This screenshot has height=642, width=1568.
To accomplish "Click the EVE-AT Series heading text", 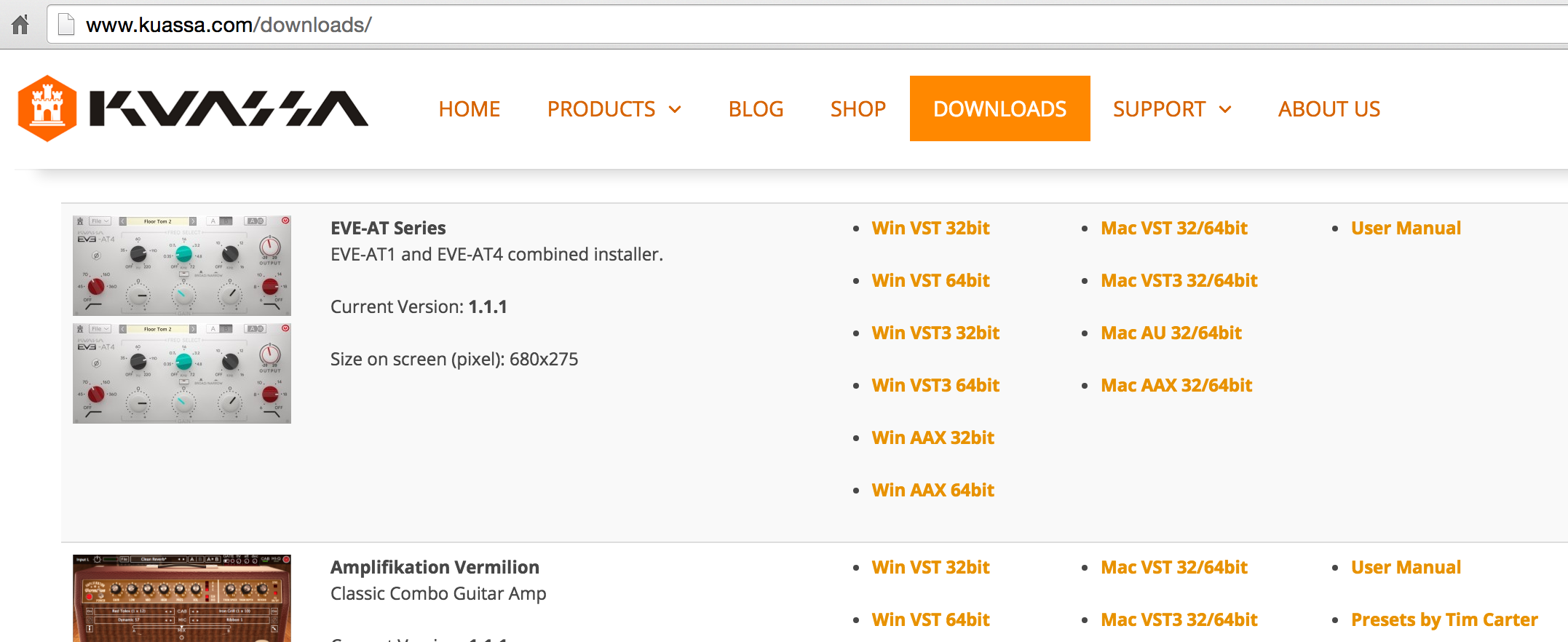I will [388, 228].
